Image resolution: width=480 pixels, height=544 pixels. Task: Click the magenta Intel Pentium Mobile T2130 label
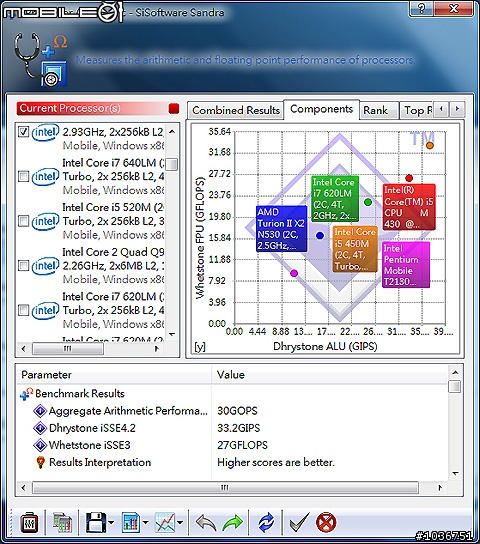click(406, 265)
